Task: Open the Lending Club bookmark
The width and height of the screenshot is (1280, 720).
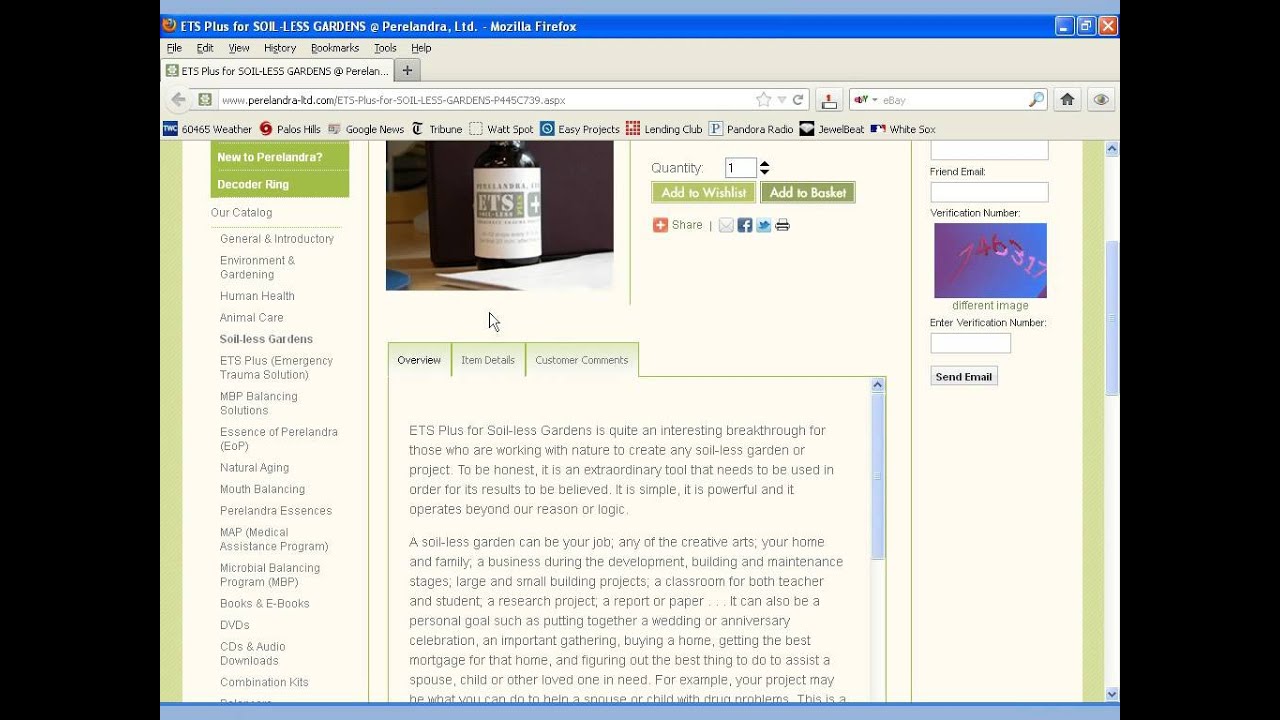Action: tap(664, 129)
